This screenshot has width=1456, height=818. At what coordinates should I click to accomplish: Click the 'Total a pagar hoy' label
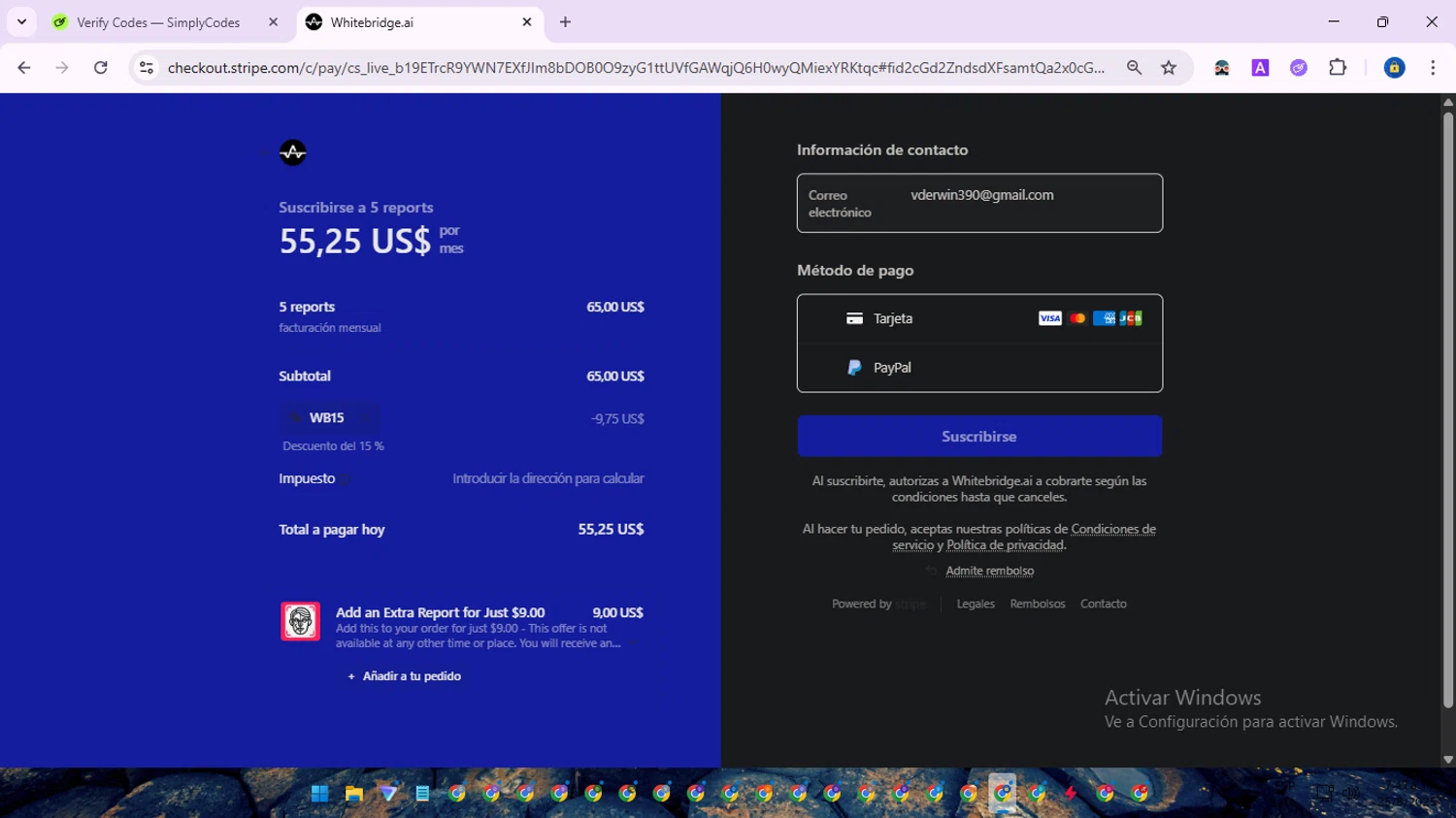click(332, 530)
